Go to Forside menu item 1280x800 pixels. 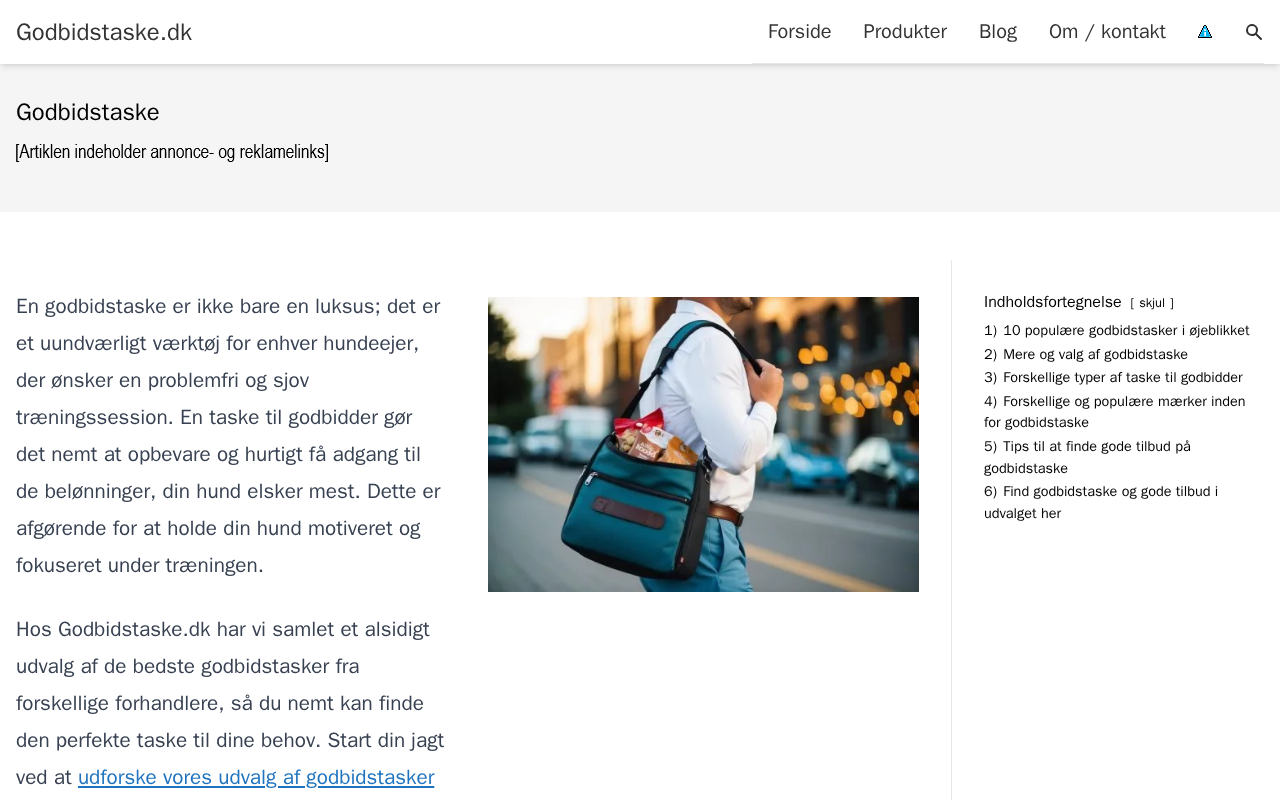click(x=799, y=32)
